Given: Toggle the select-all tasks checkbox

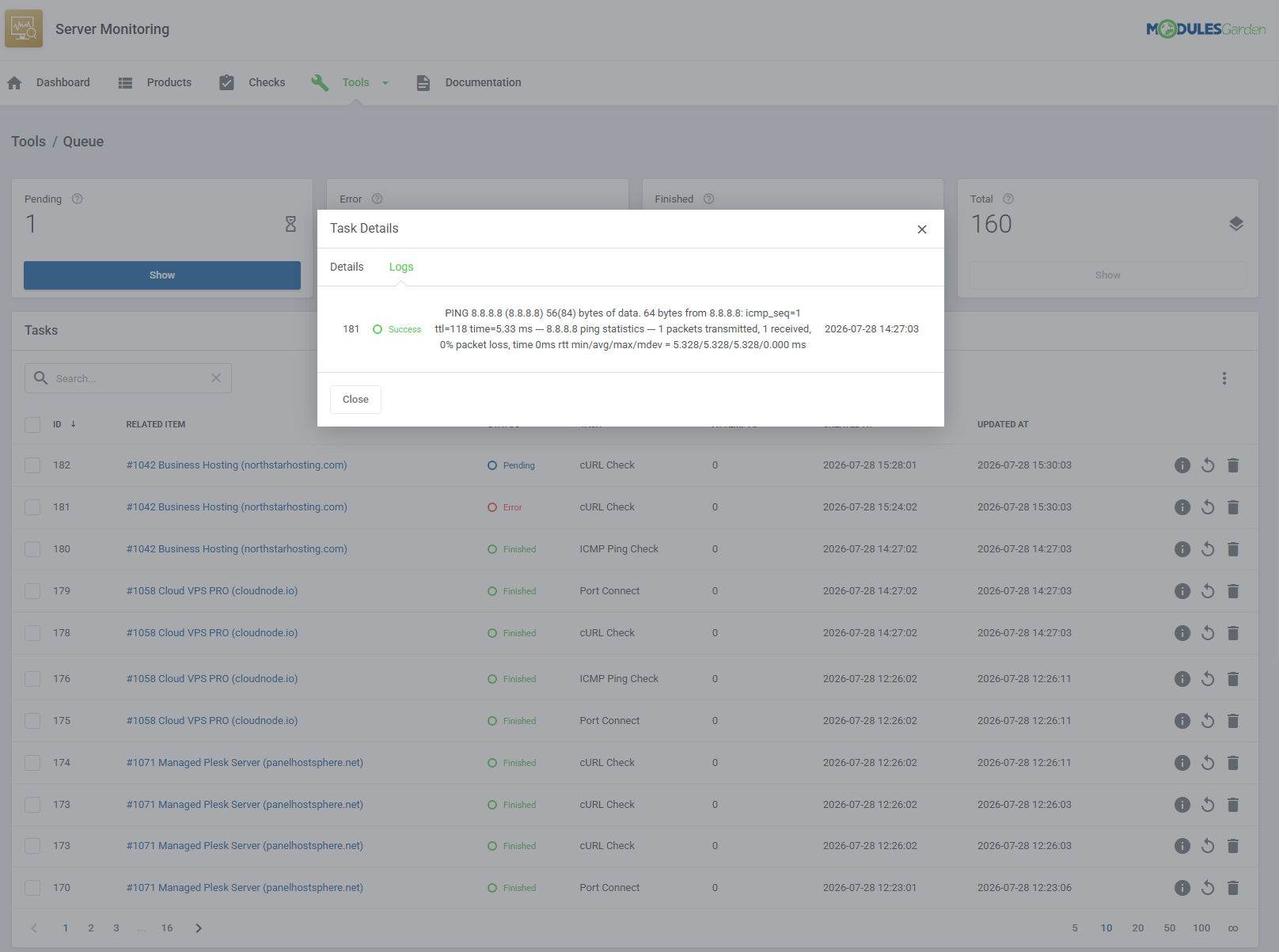Looking at the screenshot, I should (x=32, y=424).
